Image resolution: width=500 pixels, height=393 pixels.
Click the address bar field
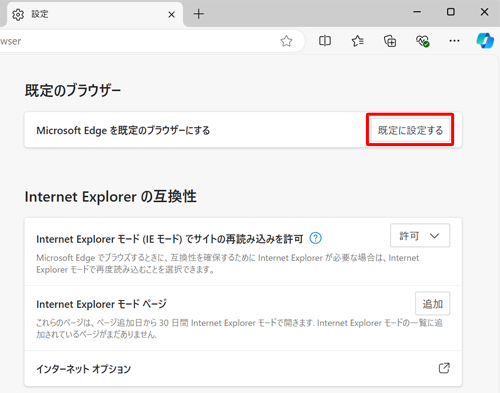pos(152,41)
